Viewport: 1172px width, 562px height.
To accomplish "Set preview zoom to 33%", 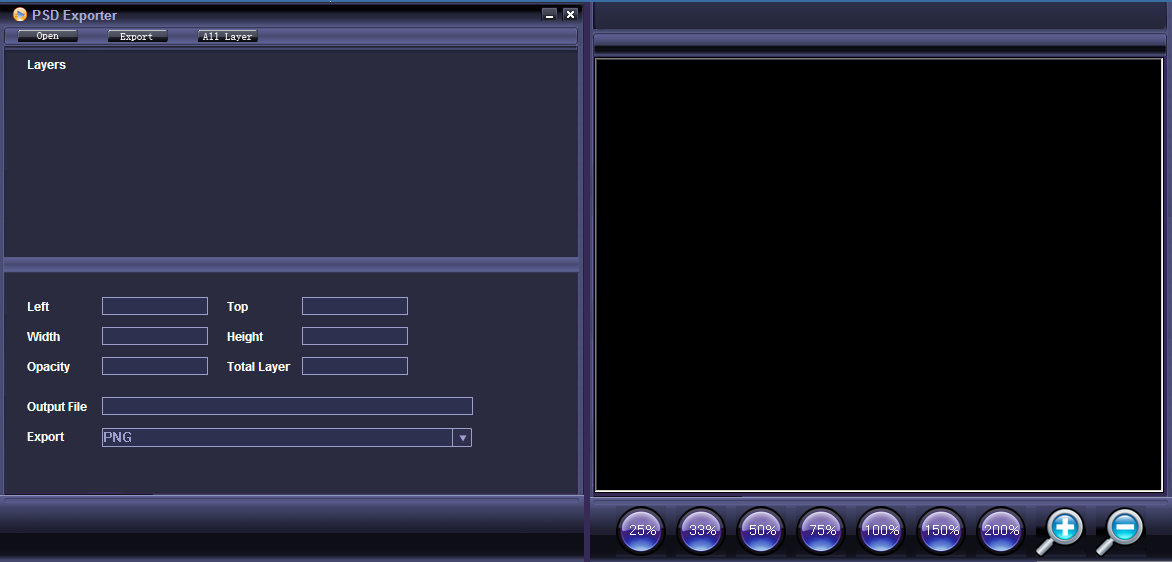I will pos(702,530).
